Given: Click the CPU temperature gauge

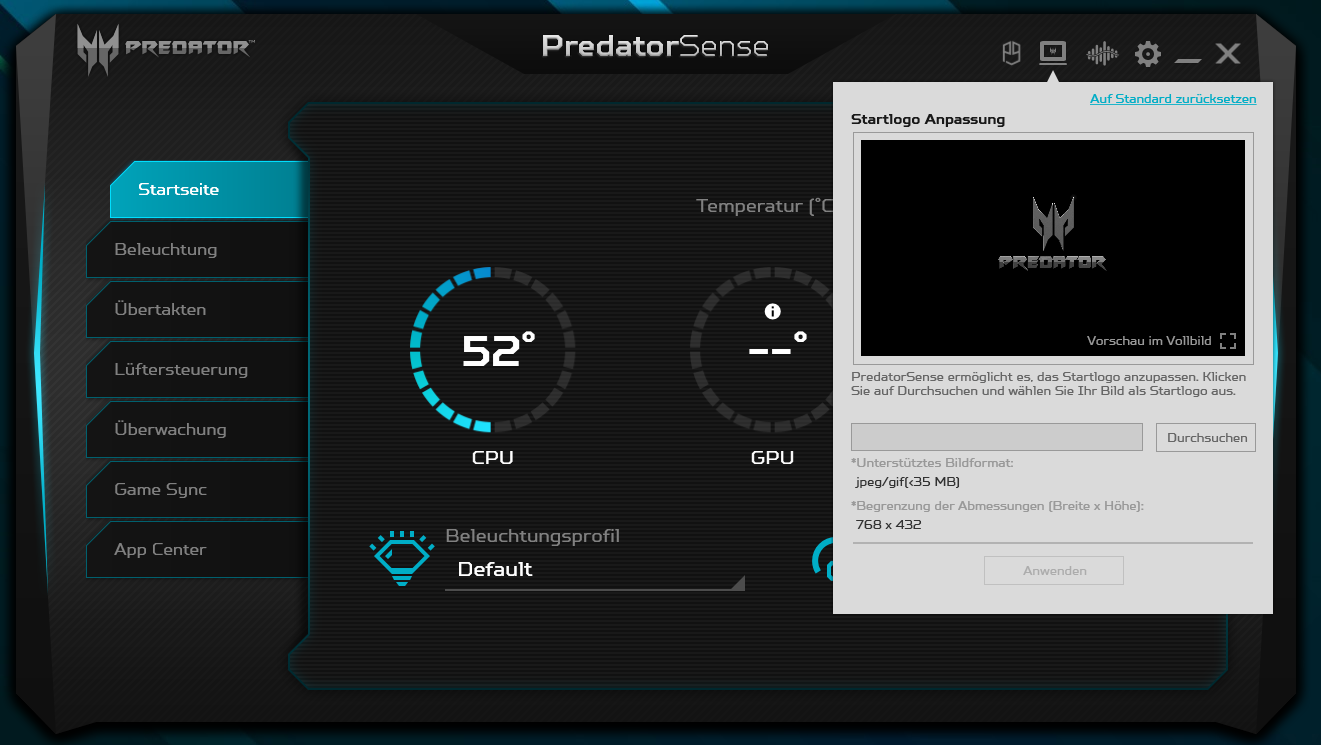Looking at the screenshot, I should [493, 349].
